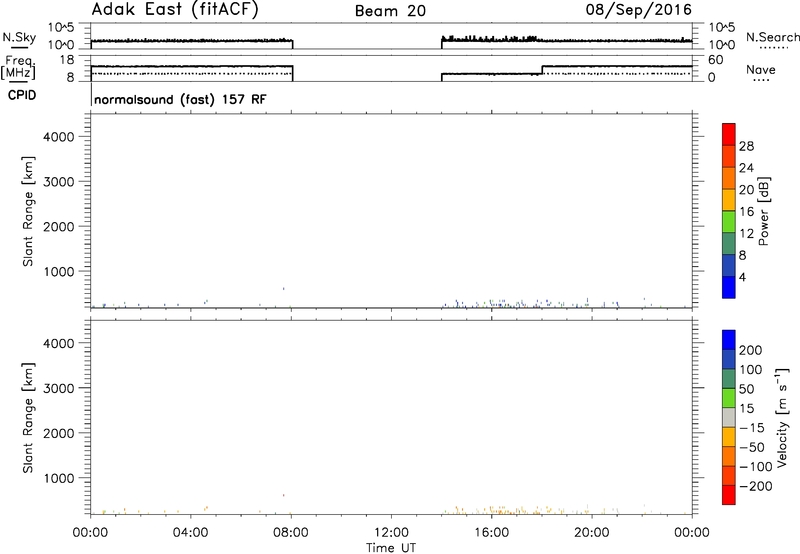Select the 'N.Sky' legend label
The image size is (800, 554).
pyautogui.click(x=19, y=37)
